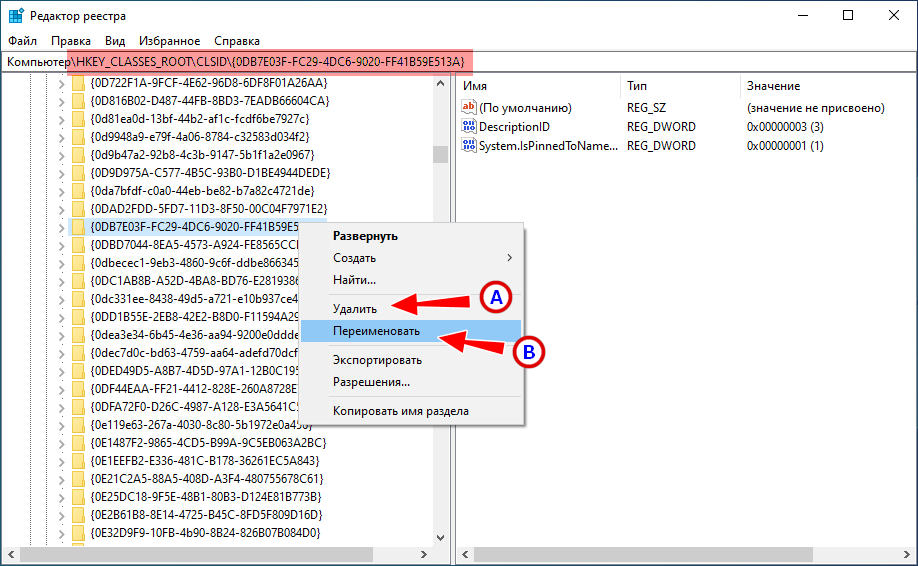Click the Значение column header
The width and height of the screenshot is (918, 566).
pyautogui.click(x=773, y=87)
